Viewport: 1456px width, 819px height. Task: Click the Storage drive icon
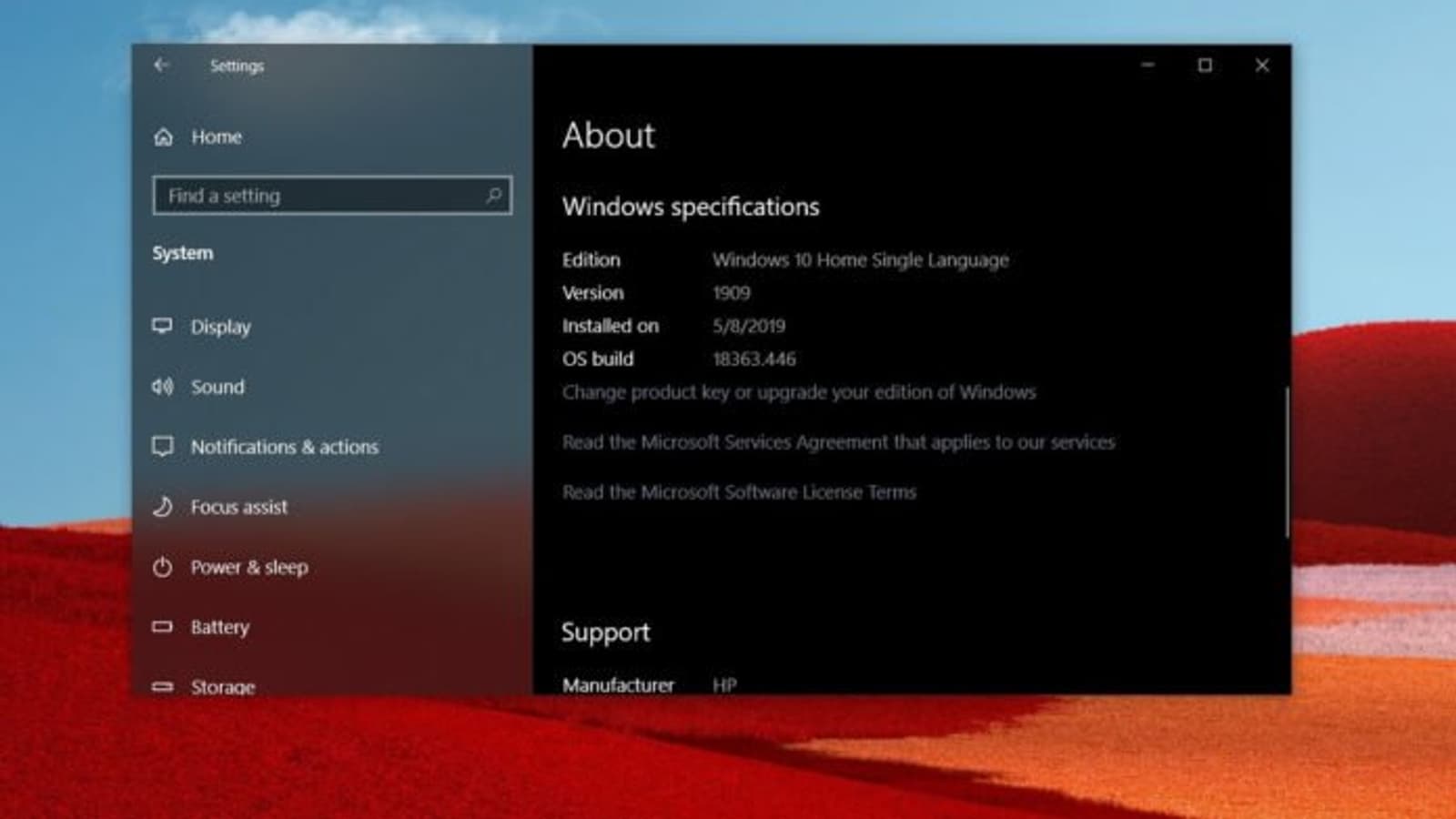click(x=162, y=687)
